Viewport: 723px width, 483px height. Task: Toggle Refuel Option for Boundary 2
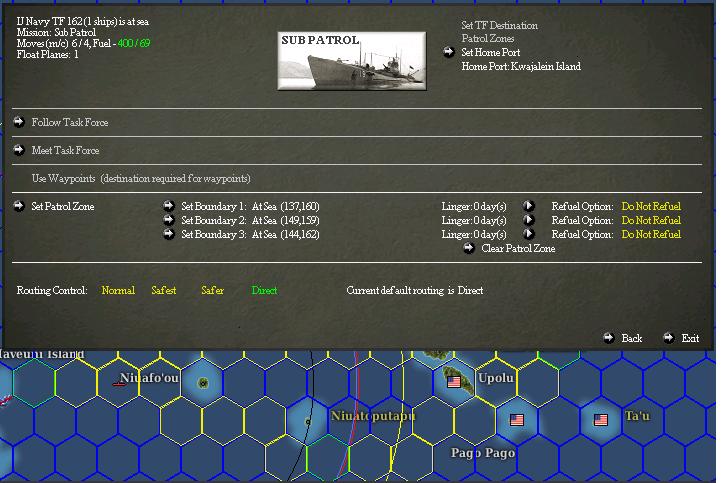tap(651, 220)
